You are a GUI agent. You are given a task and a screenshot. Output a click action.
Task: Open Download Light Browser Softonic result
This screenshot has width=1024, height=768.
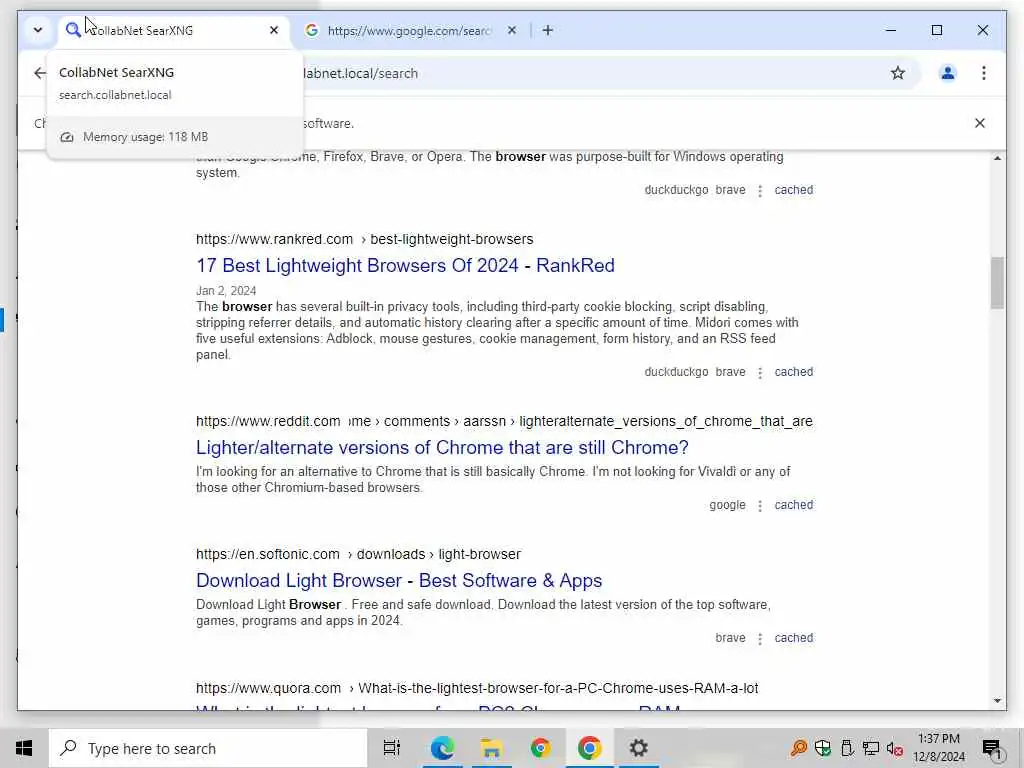[x=399, y=581]
